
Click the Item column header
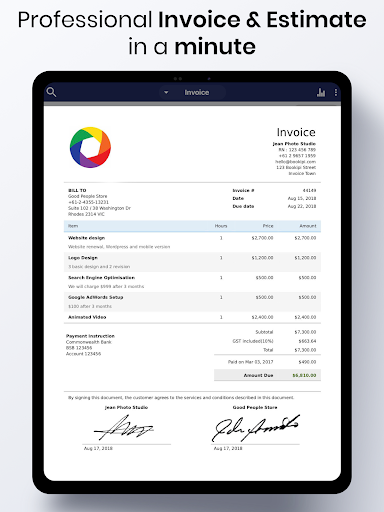(73, 226)
